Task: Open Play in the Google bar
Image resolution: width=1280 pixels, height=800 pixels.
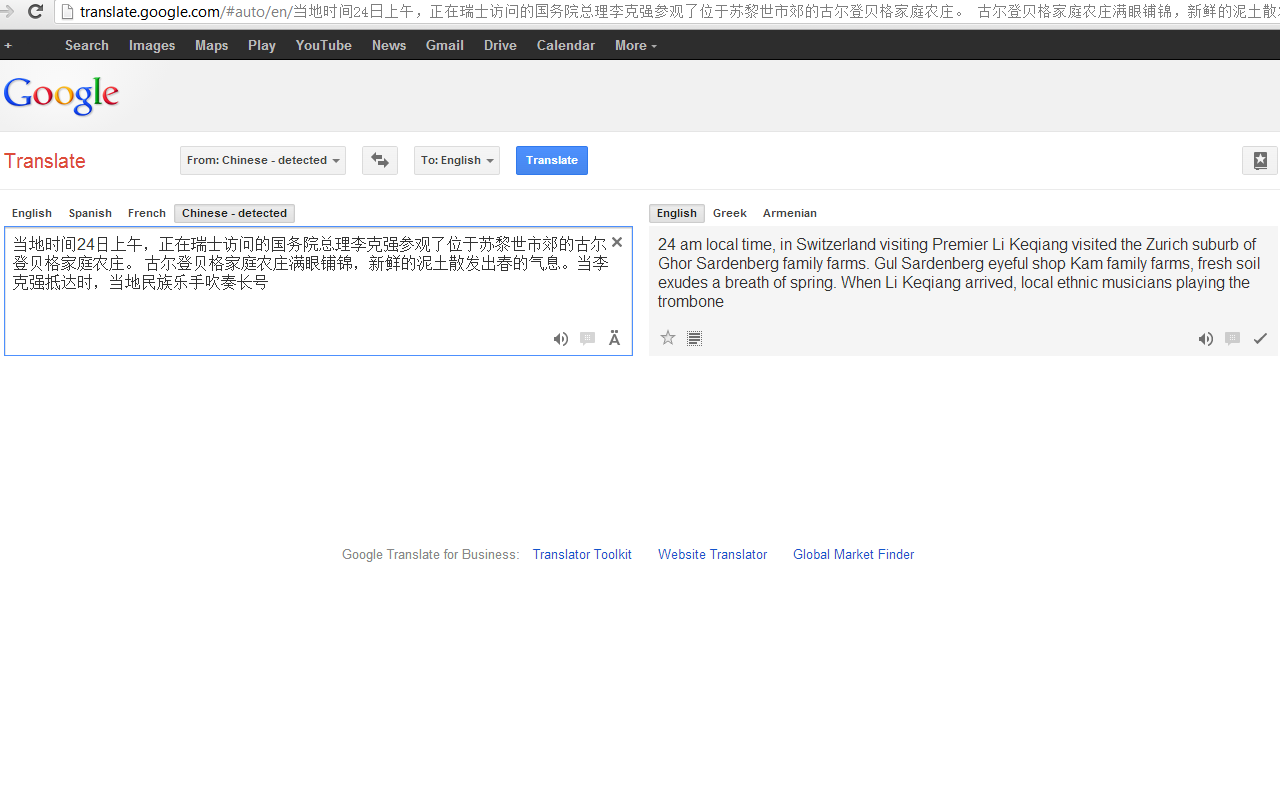Action: click(x=262, y=45)
